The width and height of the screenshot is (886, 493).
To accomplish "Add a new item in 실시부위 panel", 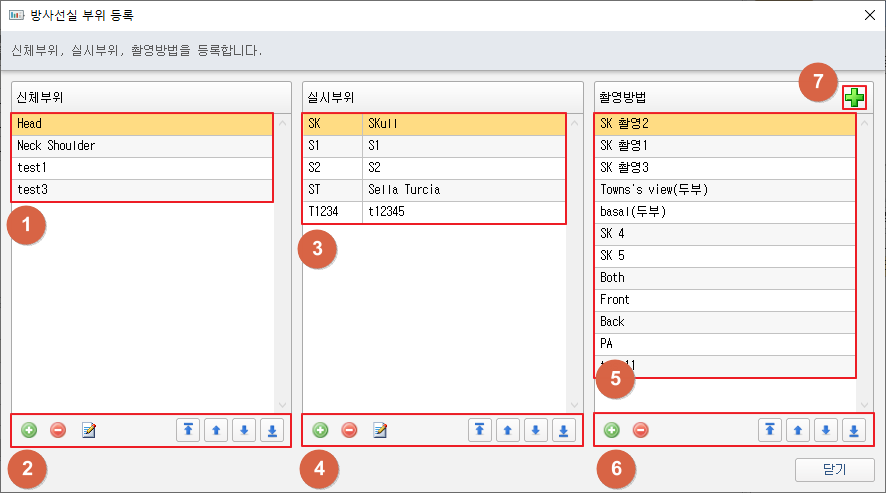I will (x=320, y=430).
